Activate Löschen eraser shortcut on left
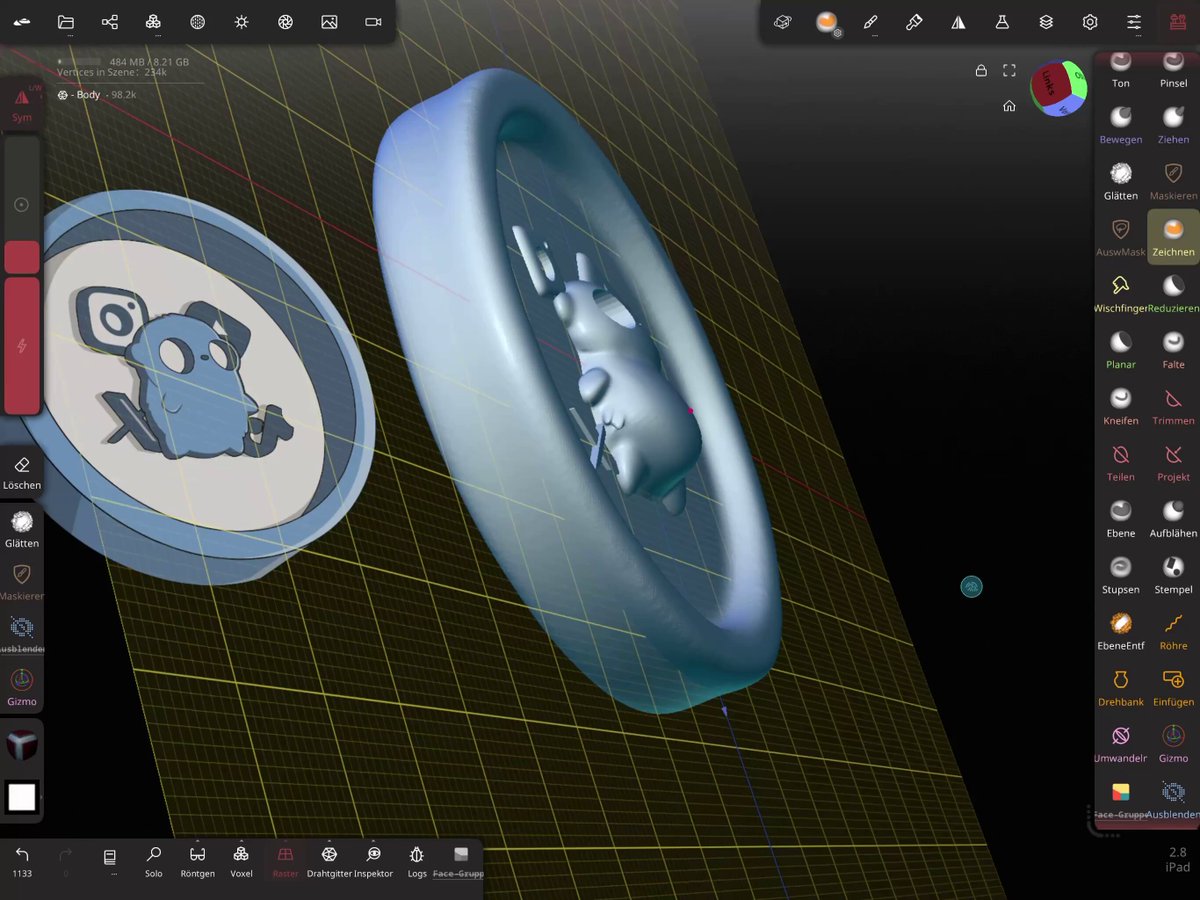 (x=22, y=473)
